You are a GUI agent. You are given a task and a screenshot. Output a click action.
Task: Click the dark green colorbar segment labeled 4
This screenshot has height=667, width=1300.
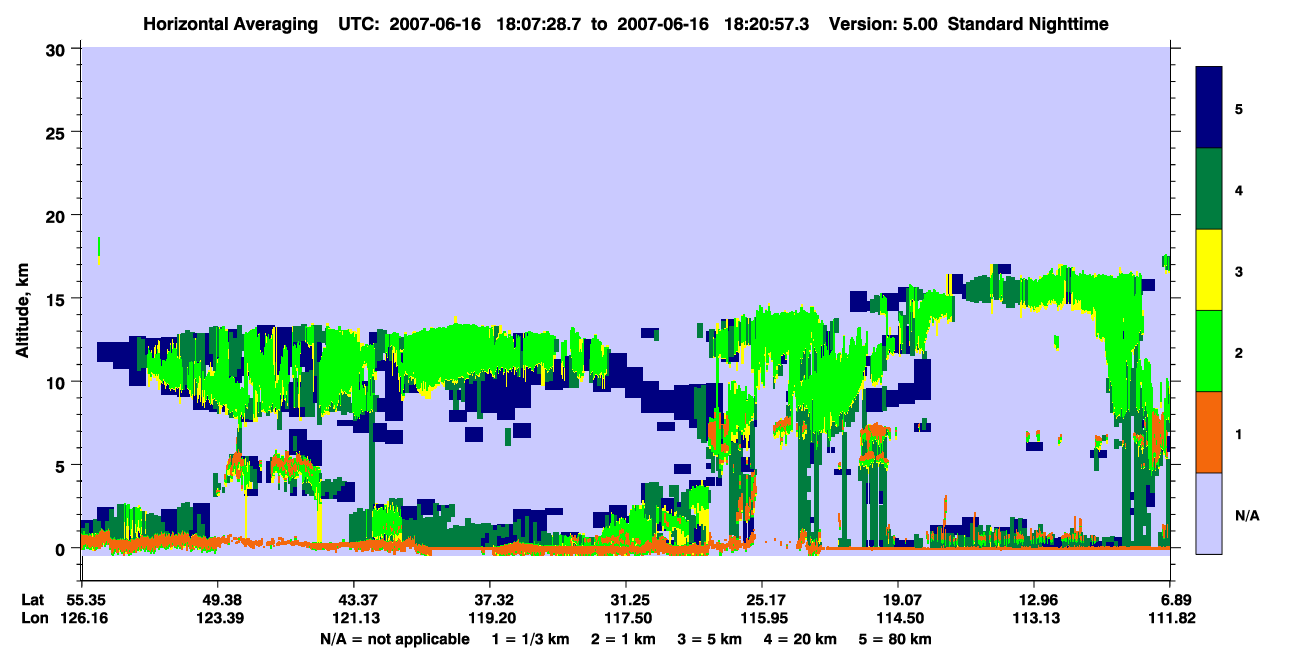1209,189
